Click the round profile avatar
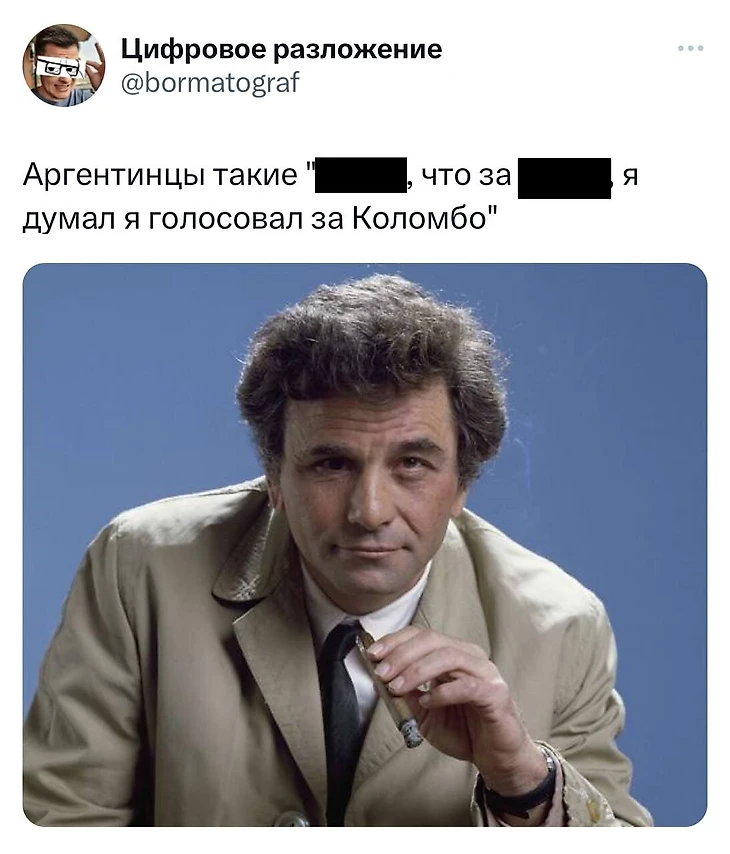730x854 pixels. point(64,65)
